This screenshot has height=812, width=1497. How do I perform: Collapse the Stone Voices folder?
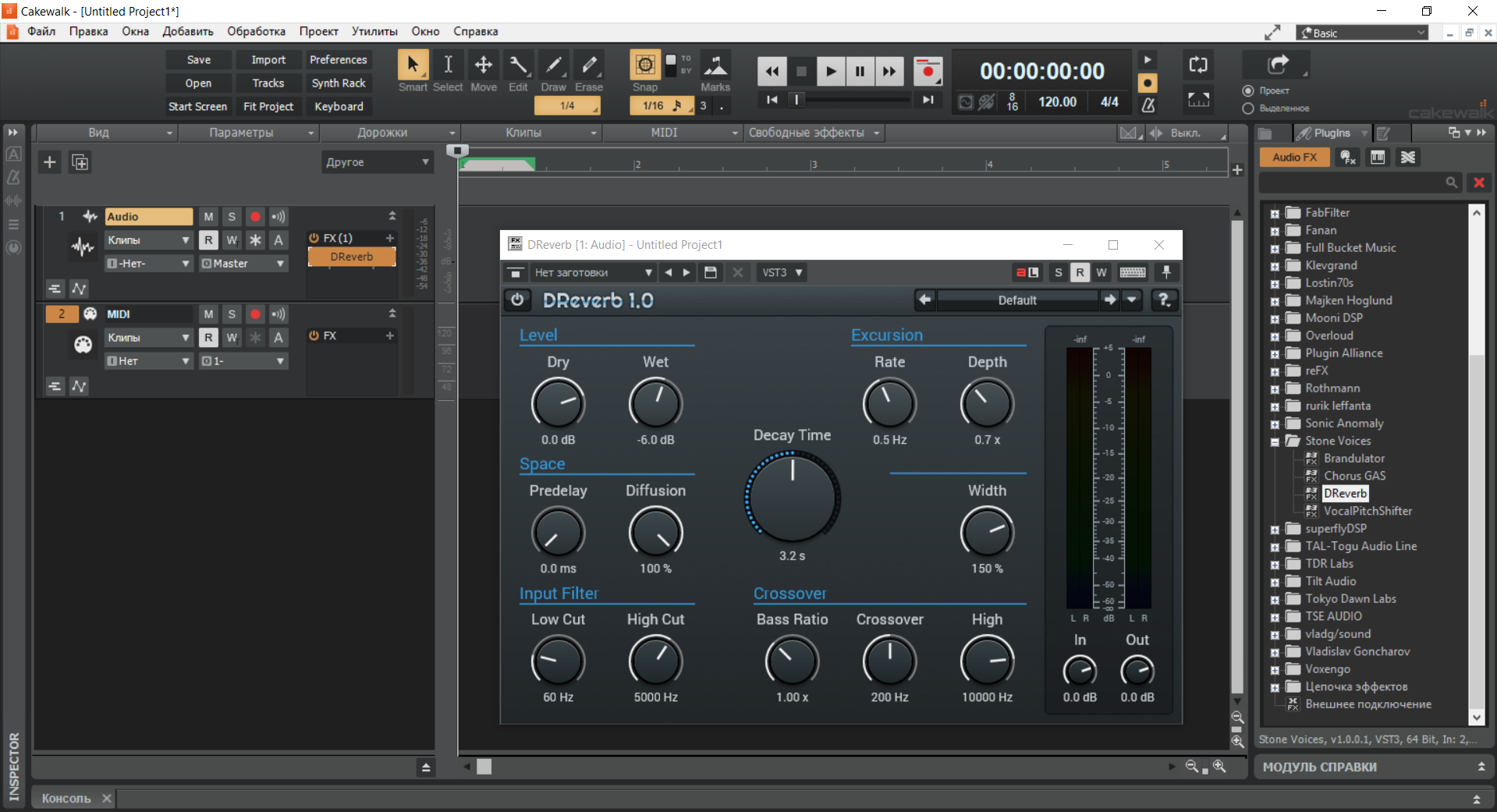pyautogui.click(x=1275, y=441)
